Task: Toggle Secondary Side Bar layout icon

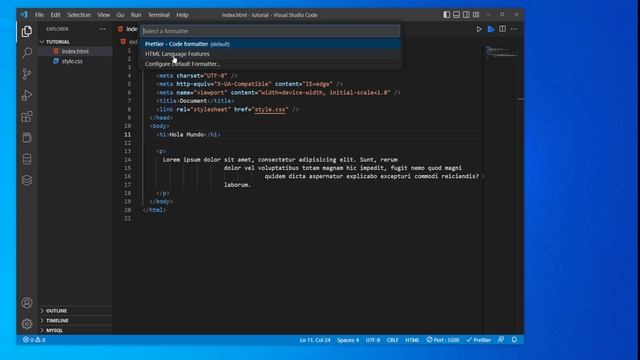Action: (466, 15)
